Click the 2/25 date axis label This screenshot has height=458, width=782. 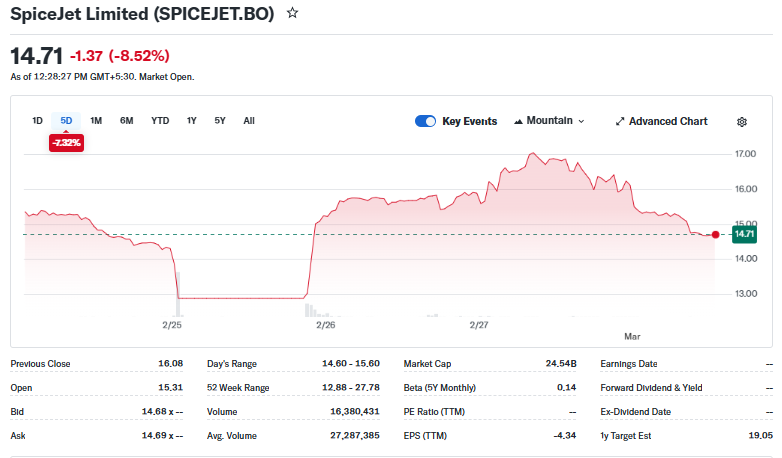click(x=172, y=325)
